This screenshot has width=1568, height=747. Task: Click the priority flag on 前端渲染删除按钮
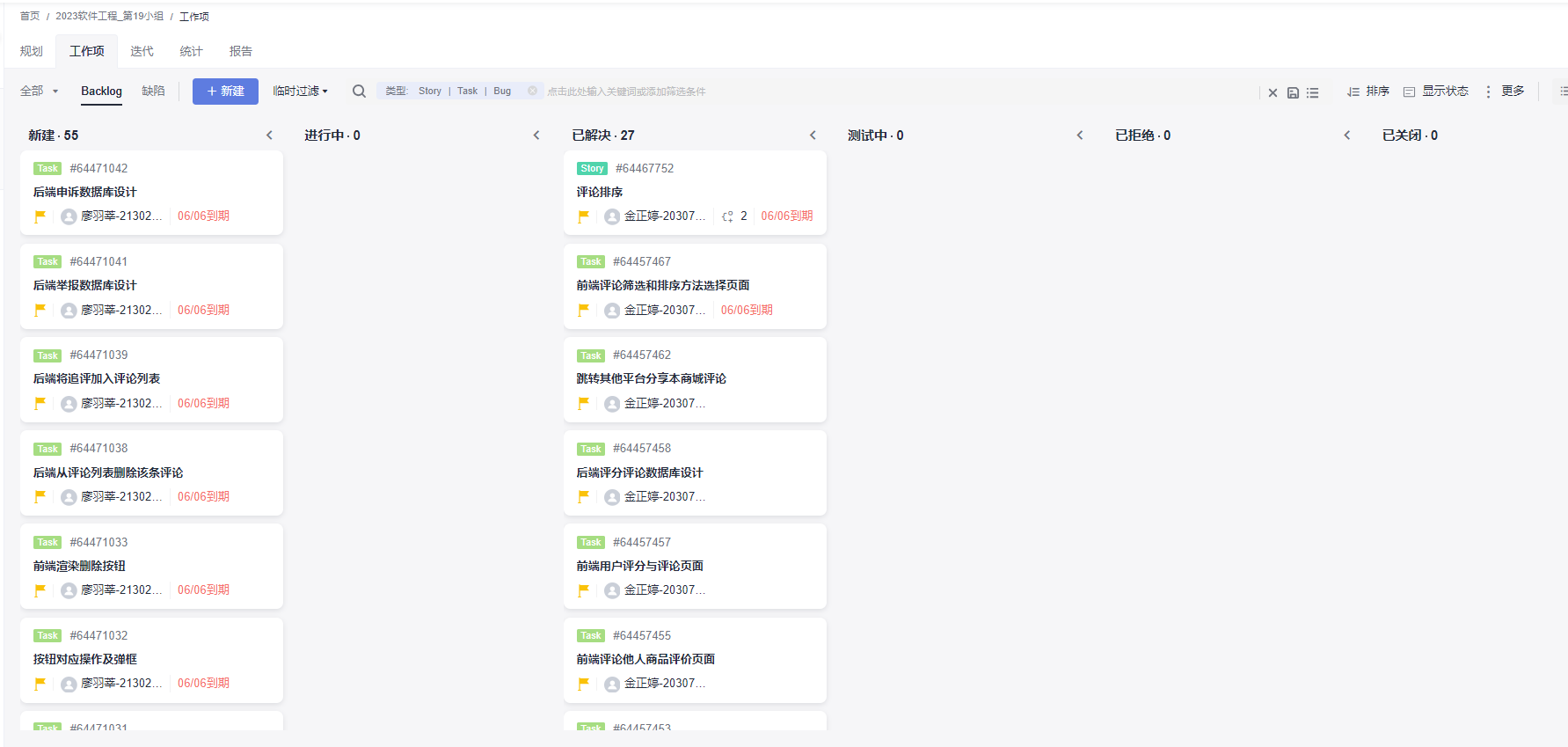(40, 590)
